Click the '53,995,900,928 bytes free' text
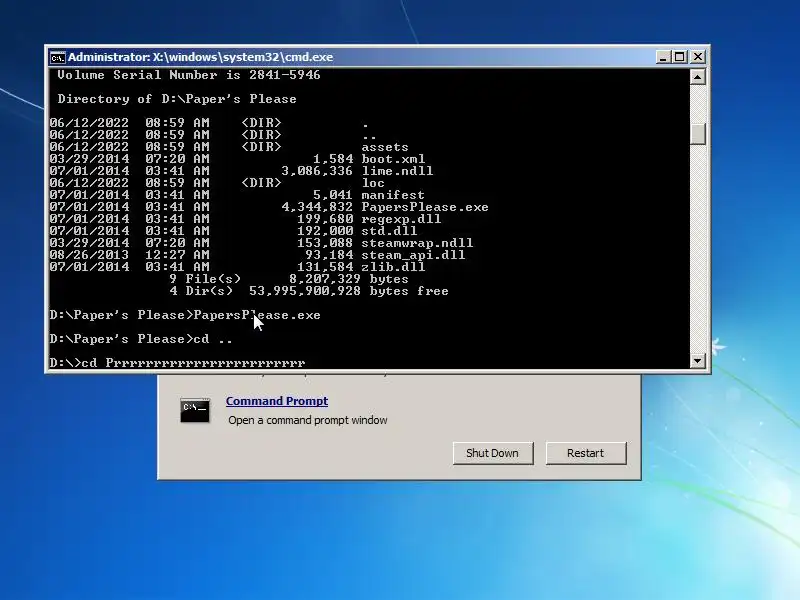Image resolution: width=800 pixels, height=600 pixels. (348, 291)
